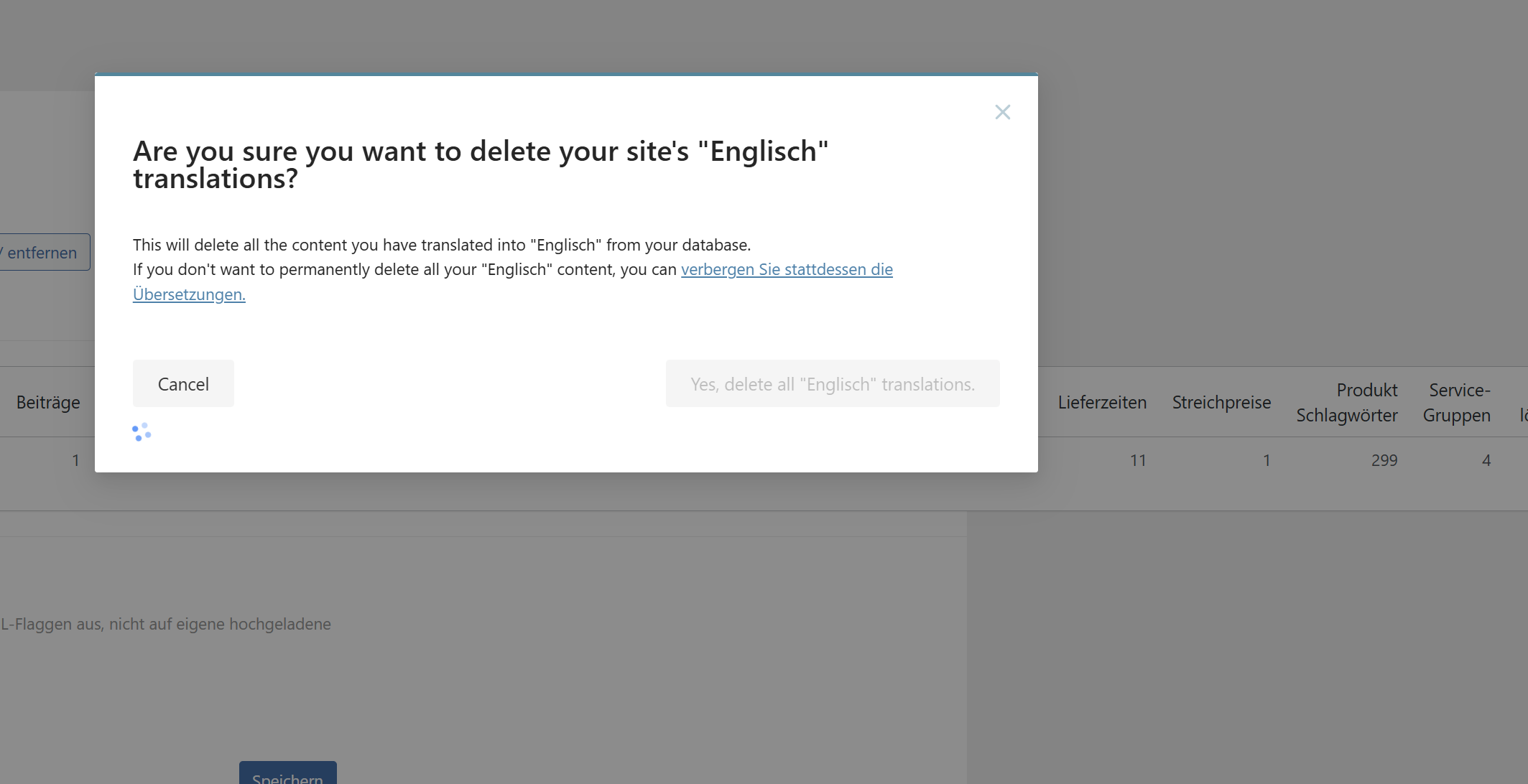
Task: Click the dialog heading about deleting translations
Action: click(480, 165)
